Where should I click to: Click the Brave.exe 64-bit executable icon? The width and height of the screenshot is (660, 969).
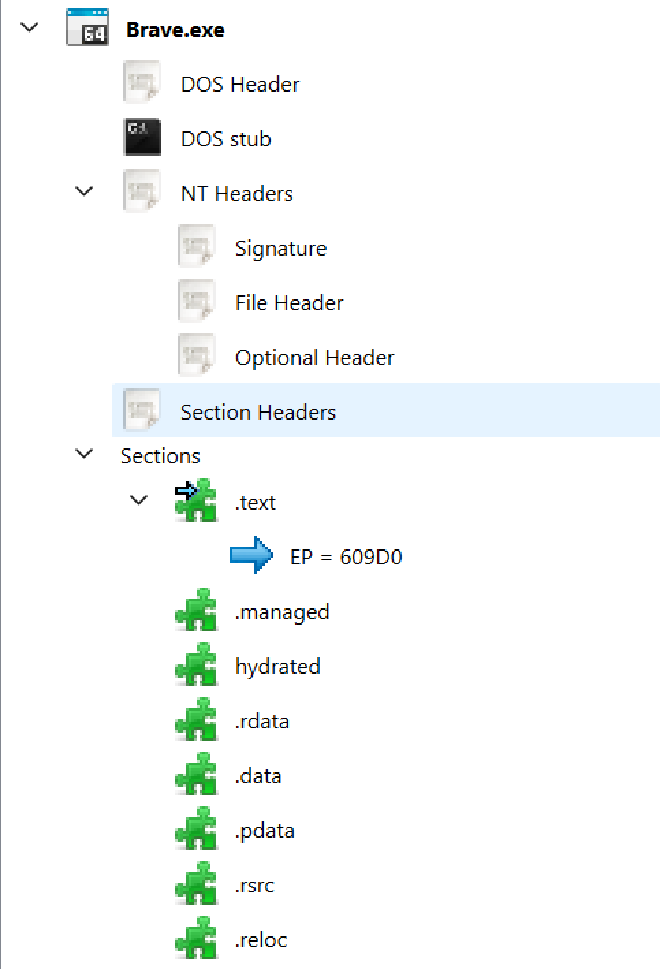point(87,29)
